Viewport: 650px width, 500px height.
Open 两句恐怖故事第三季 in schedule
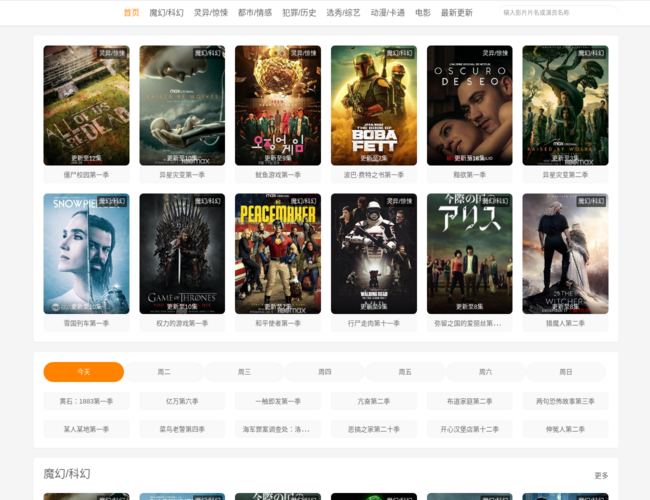(x=565, y=401)
